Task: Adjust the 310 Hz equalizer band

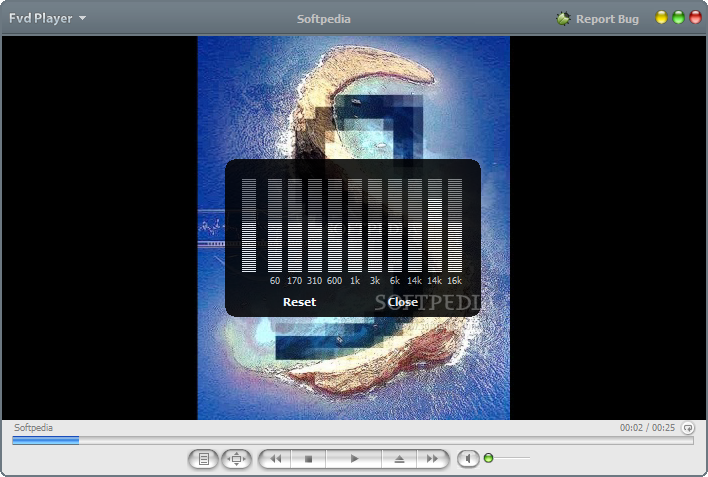Action: [x=315, y=225]
